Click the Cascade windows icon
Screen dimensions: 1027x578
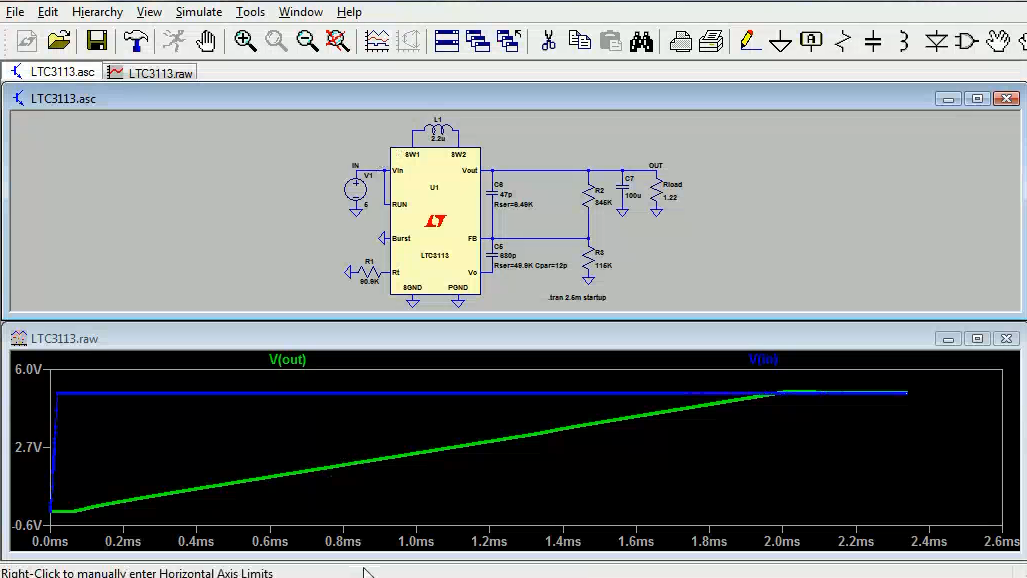pos(478,41)
